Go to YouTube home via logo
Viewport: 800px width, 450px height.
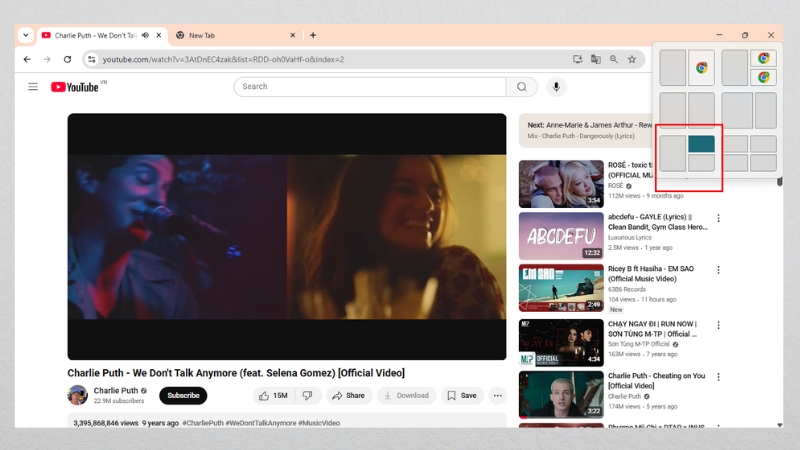click(x=74, y=87)
